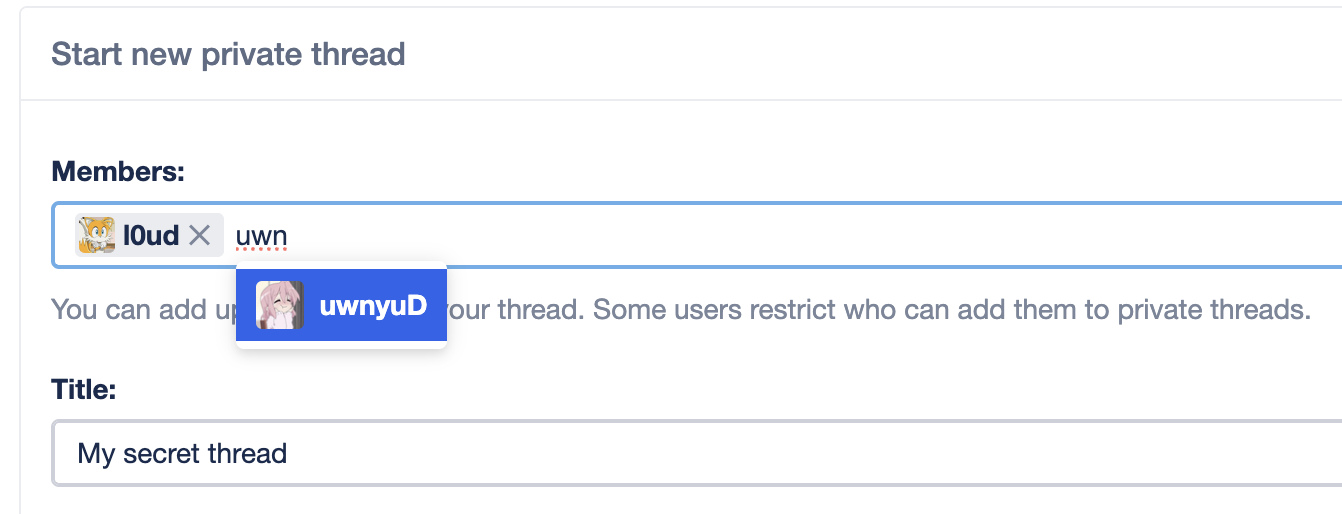Image resolution: width=1342 pixels, height=514 pixels.
Task: Click the l0ud username in member chip
Action: (150, 236)
